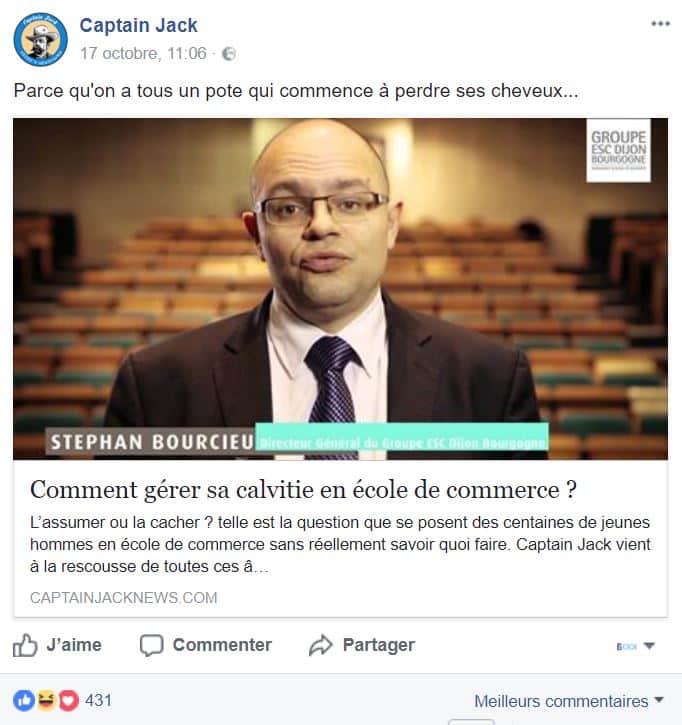Expand the Meilleurs commentaires sort dropdown
The width and height of the screenshot is (682, 725).
[x=569, y=701]
